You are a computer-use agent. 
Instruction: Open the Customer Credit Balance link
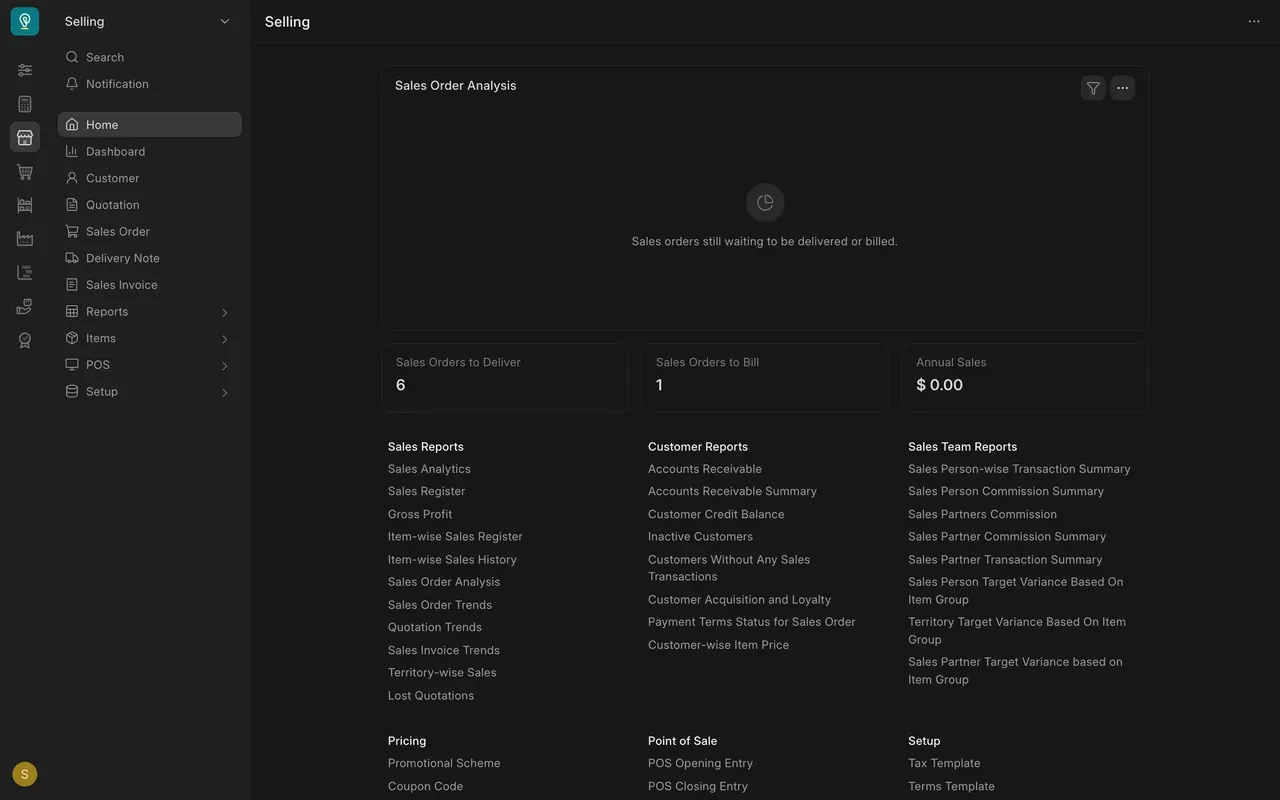click(x=716, y=514)
